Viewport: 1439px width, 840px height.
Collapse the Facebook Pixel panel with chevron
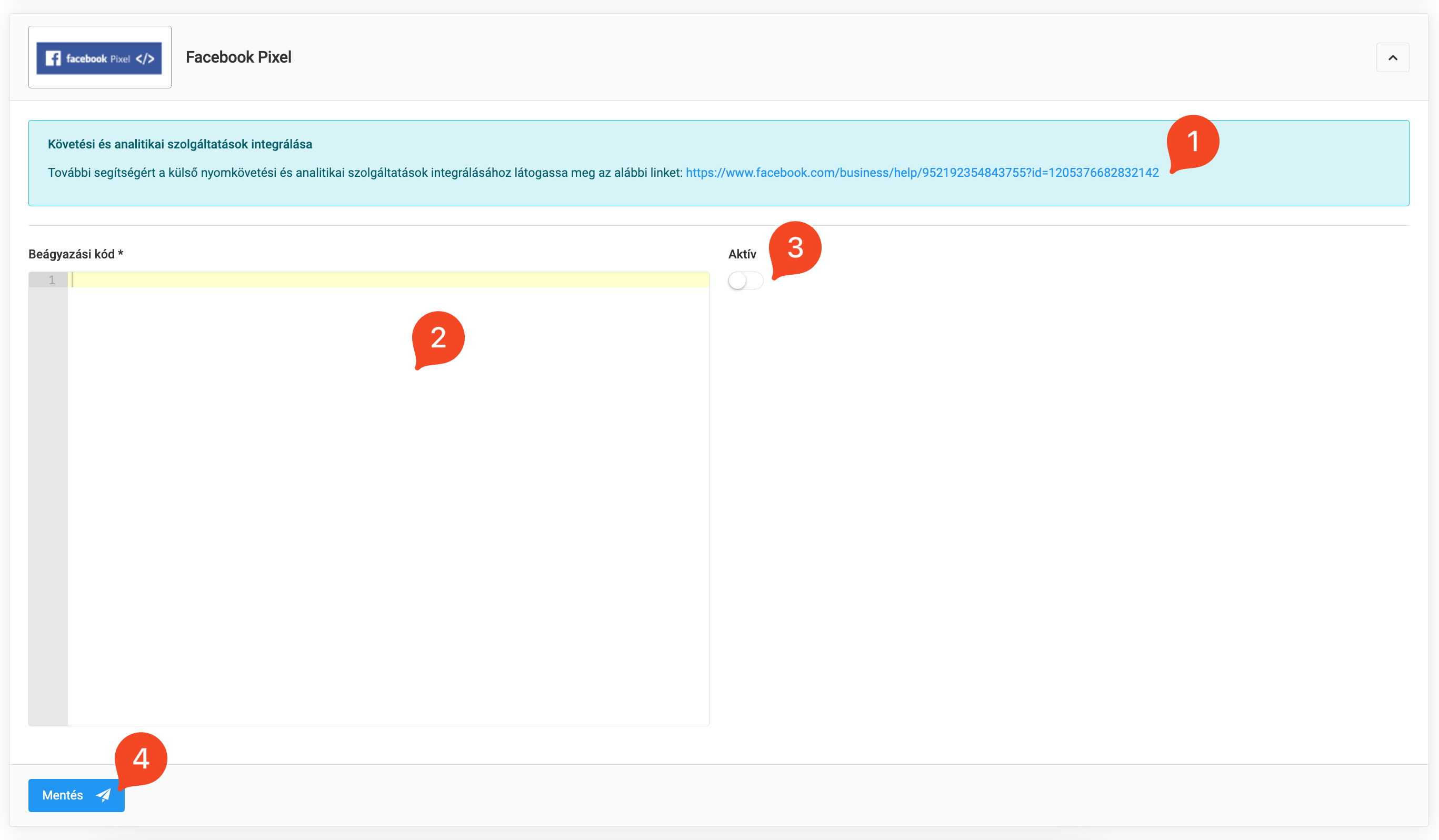click(x=1392, y=58)
